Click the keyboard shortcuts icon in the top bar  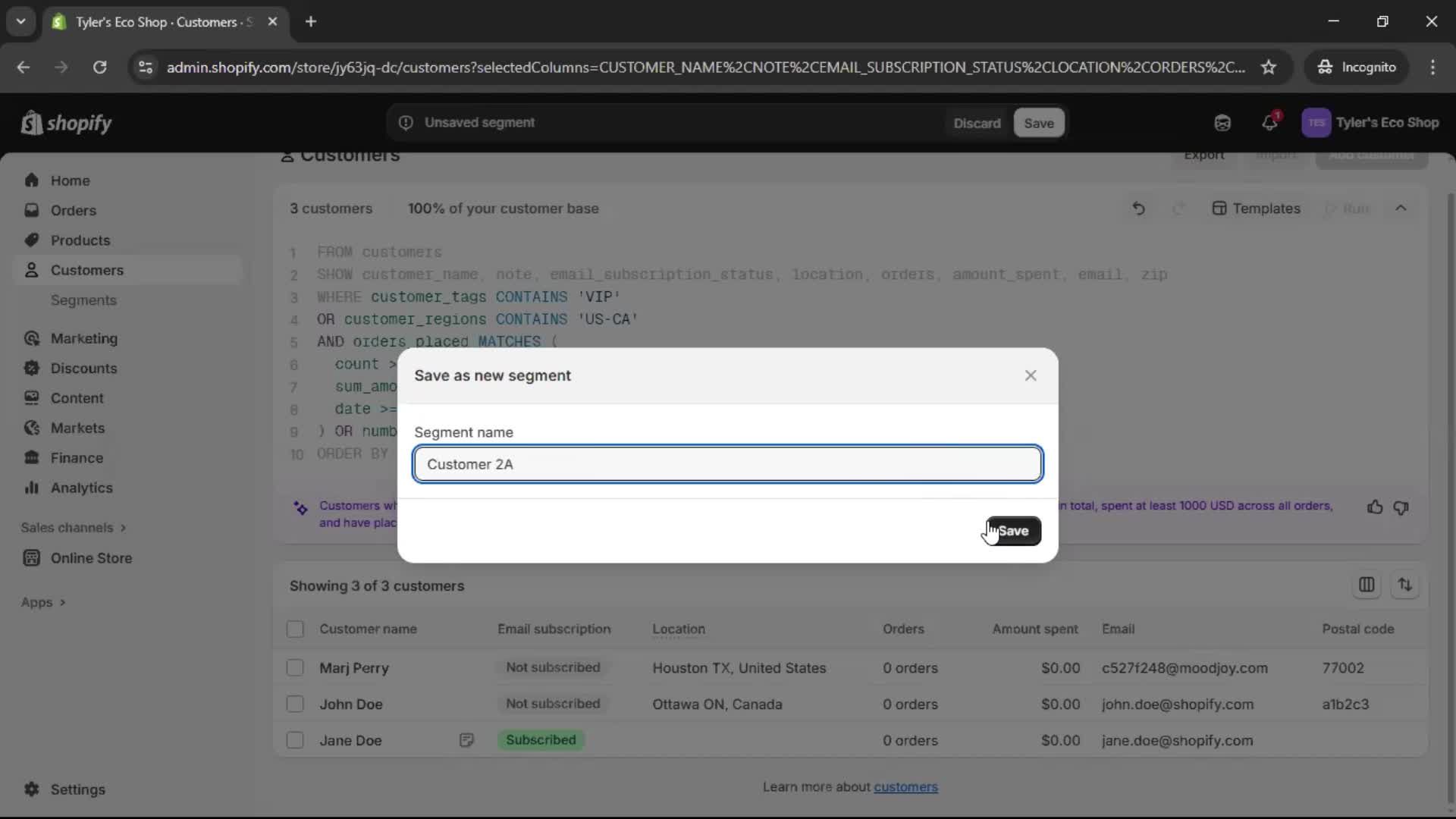1222,123
